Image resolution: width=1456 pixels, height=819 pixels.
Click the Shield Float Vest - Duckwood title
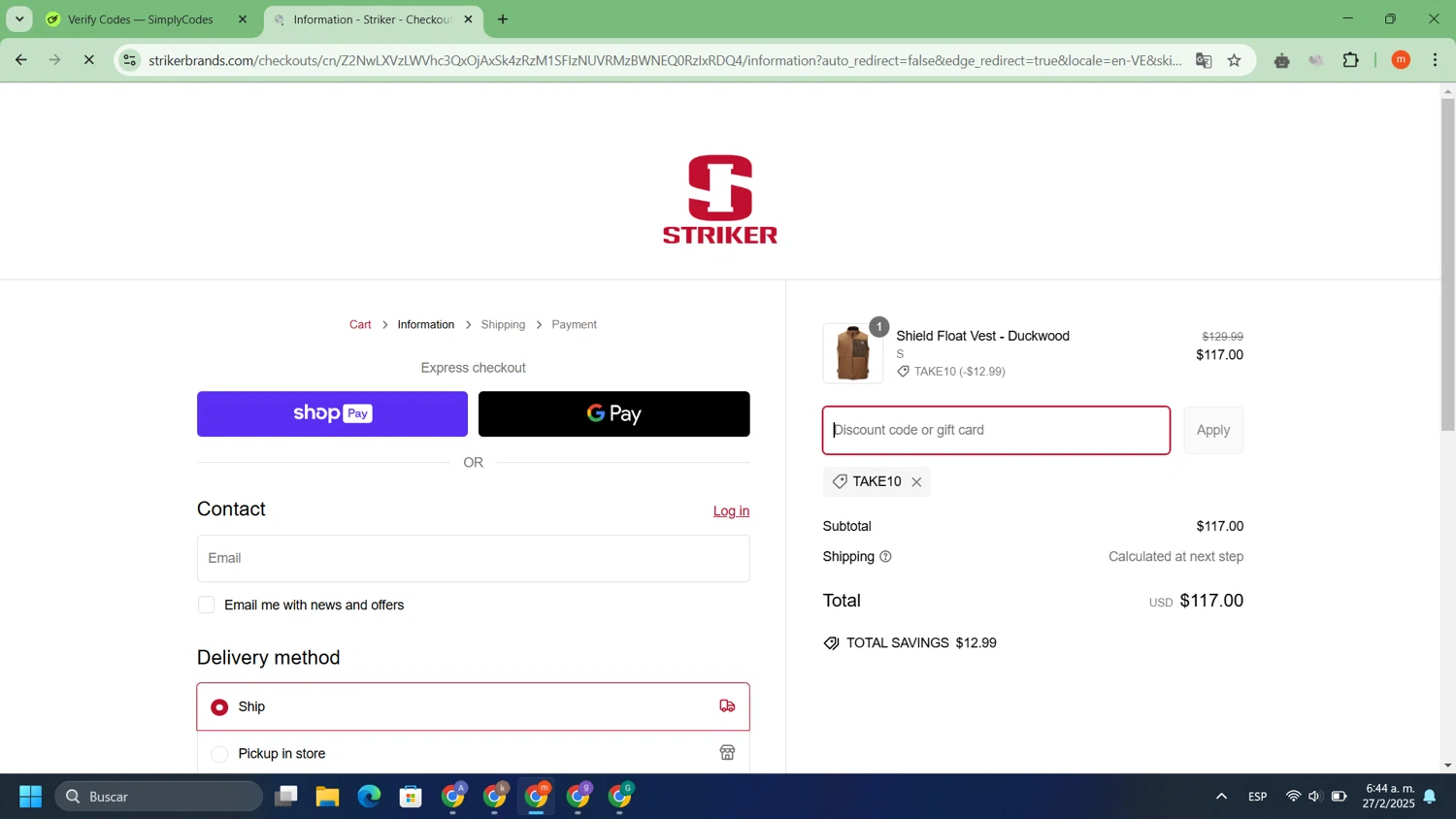pyautogui.click(x=982, y=336)
